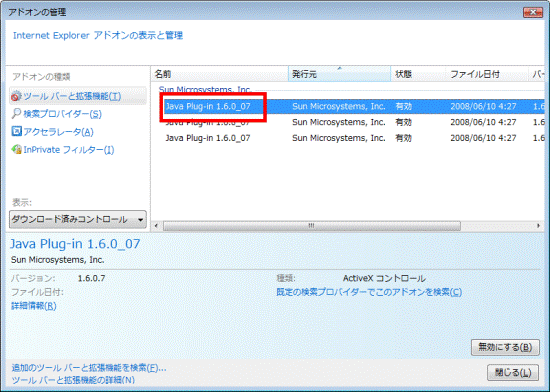Collapse the Sun Microsystems, Inc. group header
This screenshot has height=392, width=550.
tap(205, 90)
